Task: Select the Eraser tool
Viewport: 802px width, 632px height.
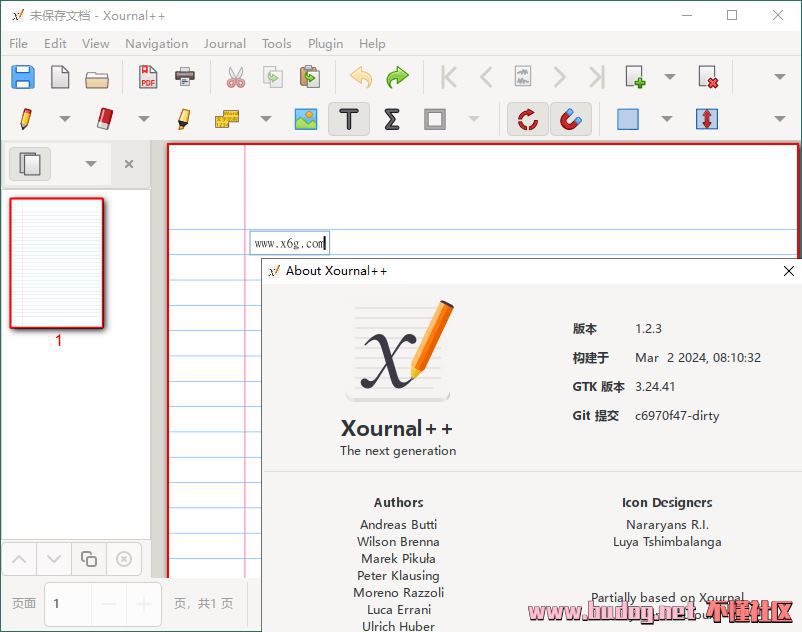Action: 105,119
